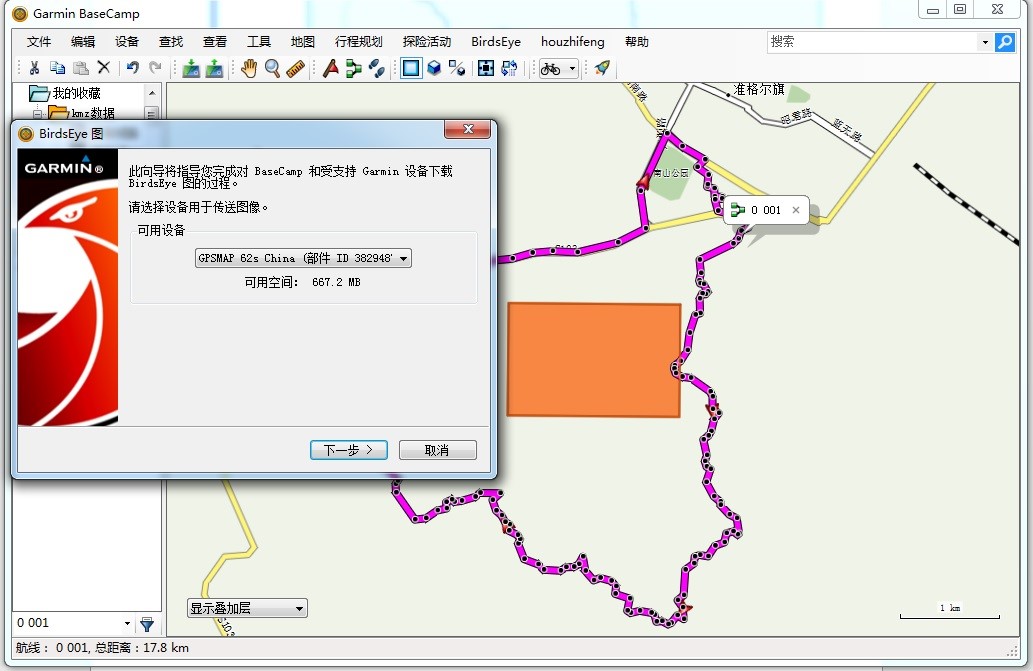Click the status bar route distance text

point(102,648)
